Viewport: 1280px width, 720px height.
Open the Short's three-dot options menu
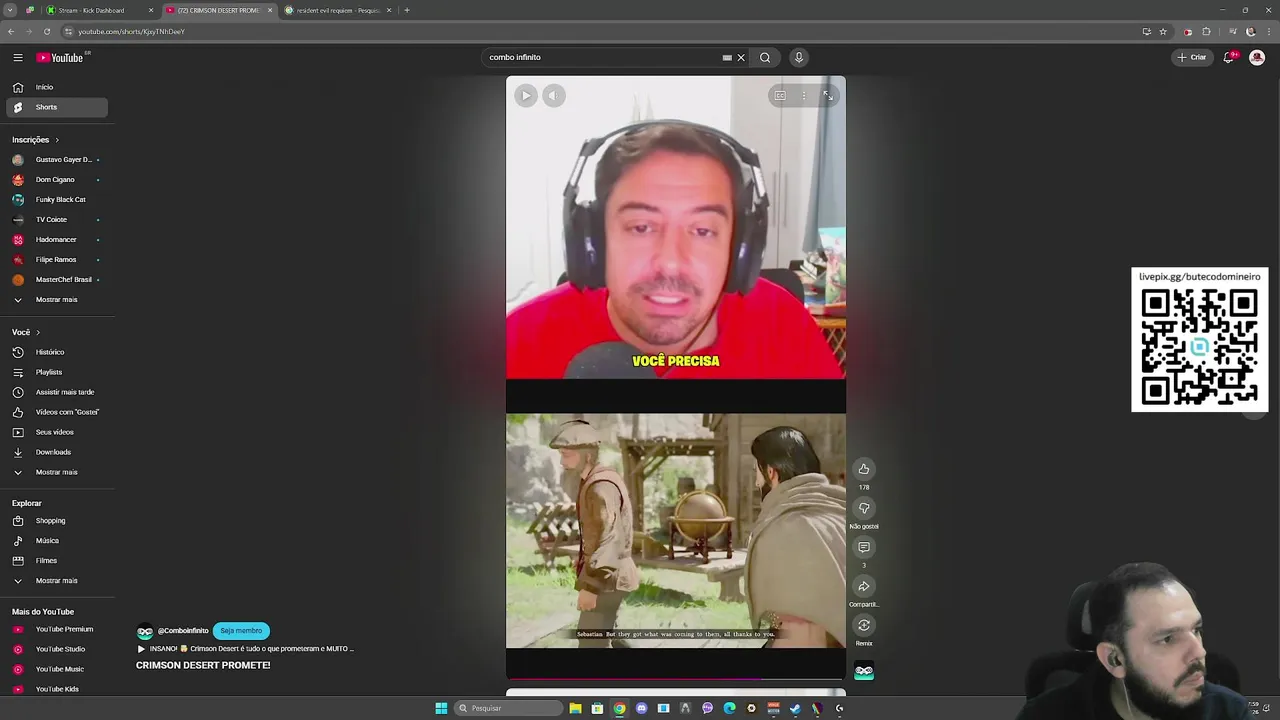[x=804, y=96]
